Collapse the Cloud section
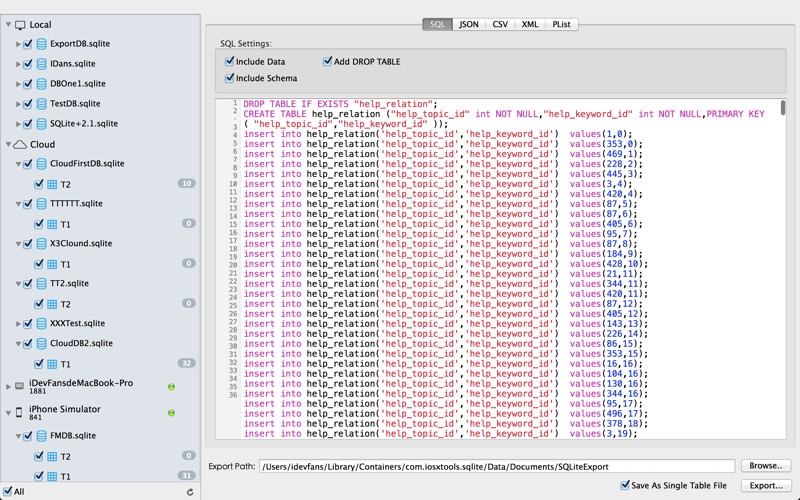The width and height of the screenshot is (800, 500). (x=8, y=144)
